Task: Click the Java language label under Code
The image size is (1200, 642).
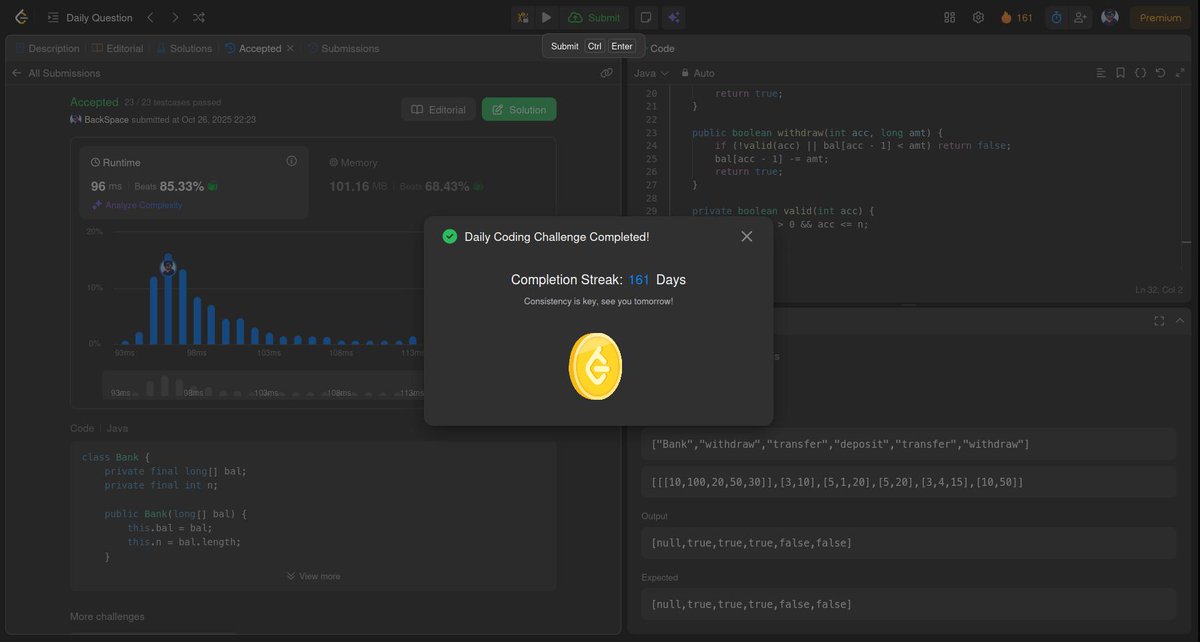Action: coord(117,428)
